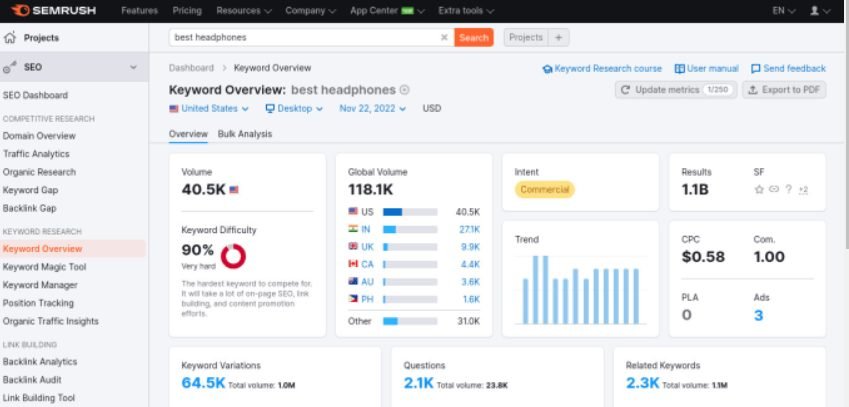849x407 pixels.
Task: Open the App Center dropdown
Action: (x=387, y=10)
